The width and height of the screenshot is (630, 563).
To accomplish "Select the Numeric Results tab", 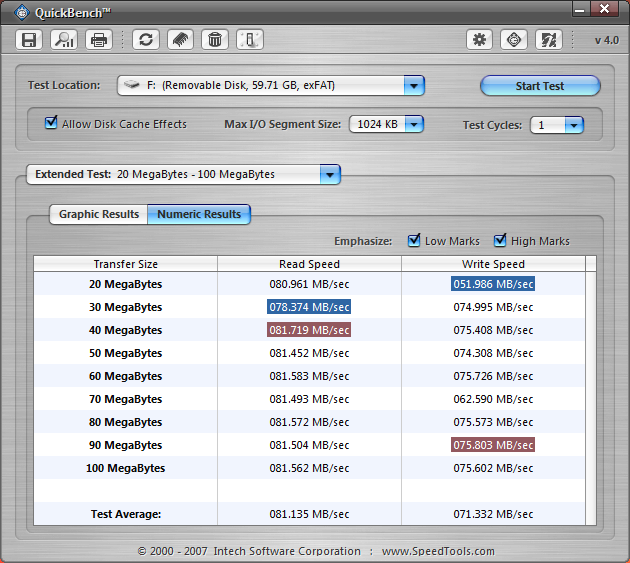I will click(x=199, y=214).
